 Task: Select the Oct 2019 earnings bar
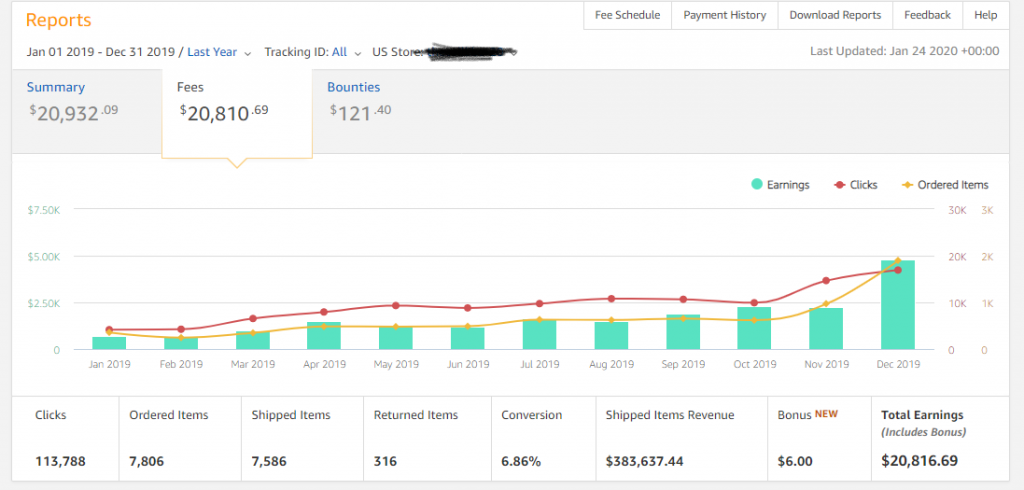pyautogui.click(x=754, y=328)
